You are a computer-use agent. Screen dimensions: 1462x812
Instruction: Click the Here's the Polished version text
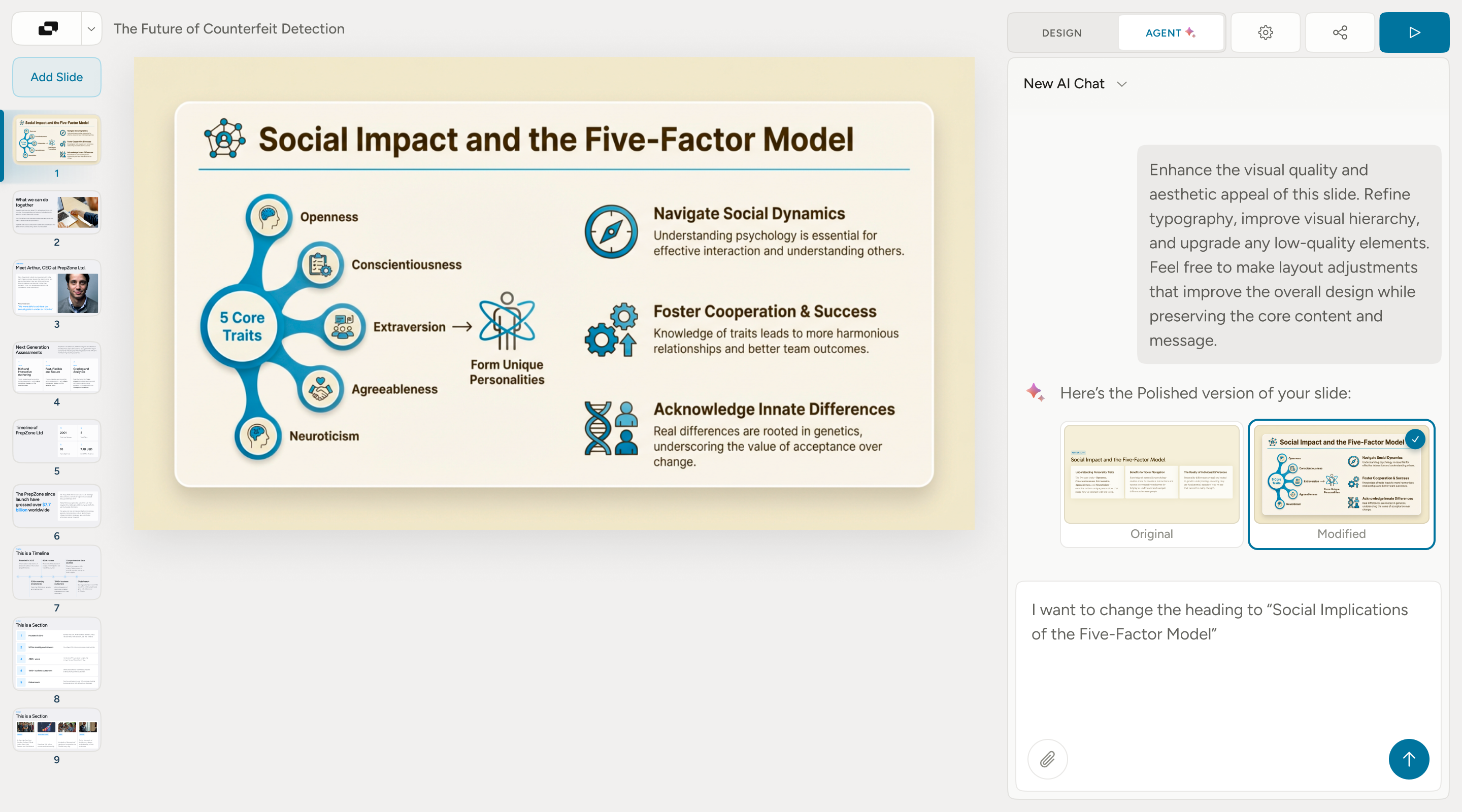[x=1205, y=393]
